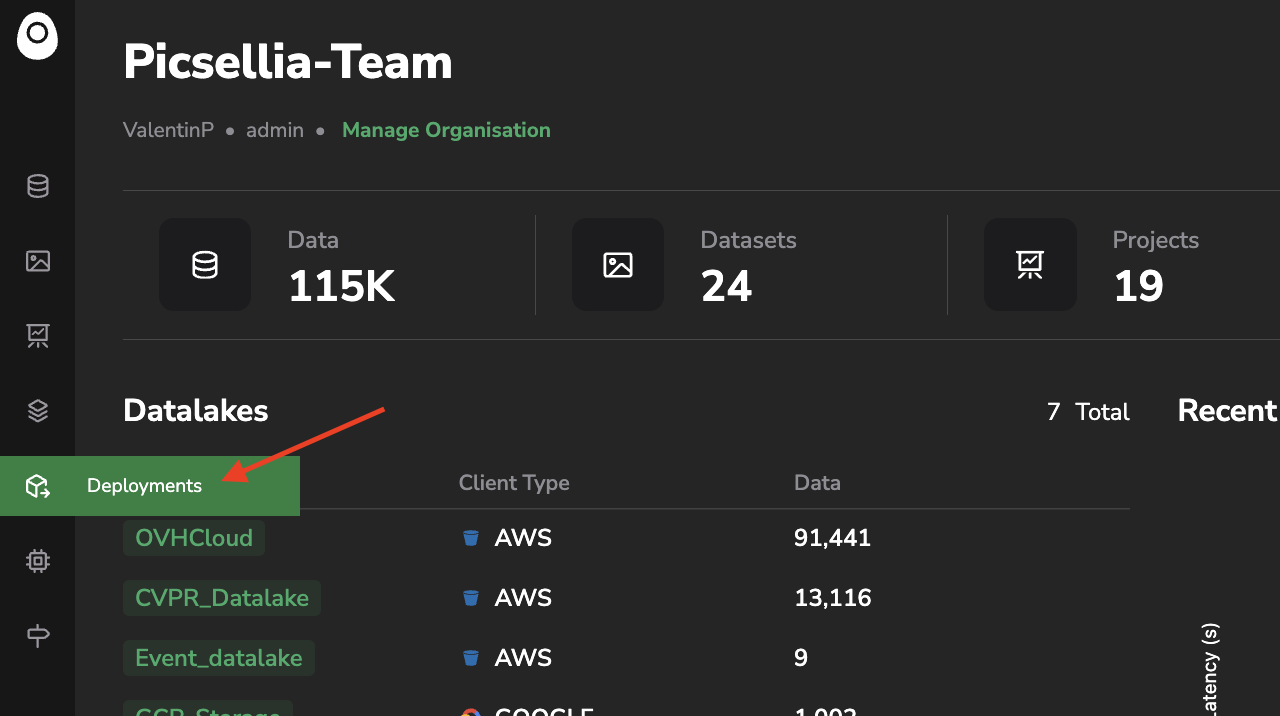1280x716 pixels.
Task: Click the AWS label in CVPR_Datalake row
Action: coord(523,598)
